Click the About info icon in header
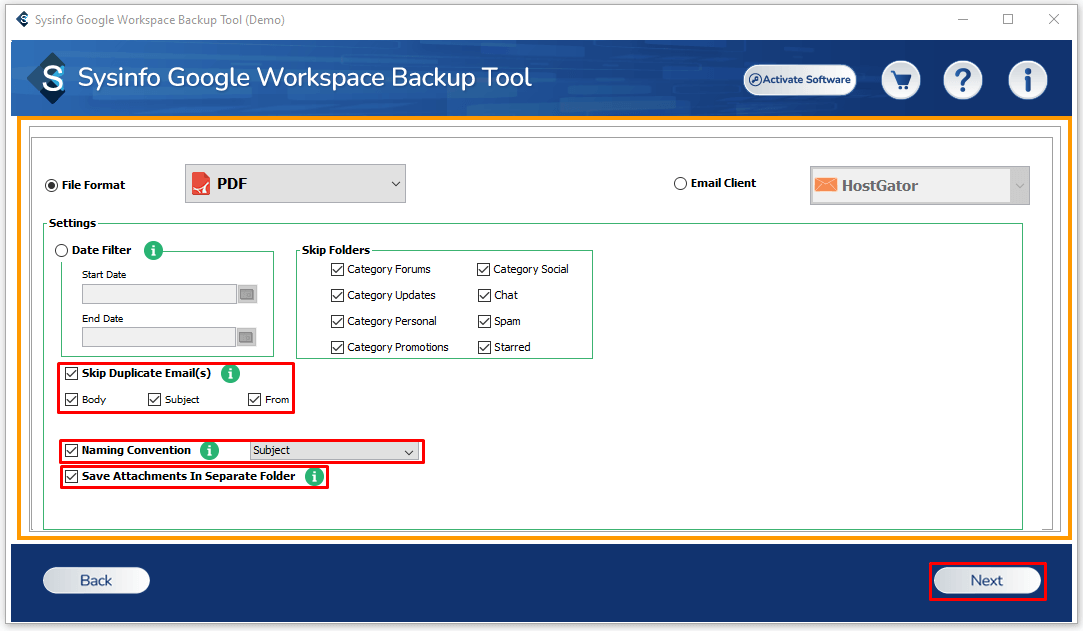 pos(1027,80)
